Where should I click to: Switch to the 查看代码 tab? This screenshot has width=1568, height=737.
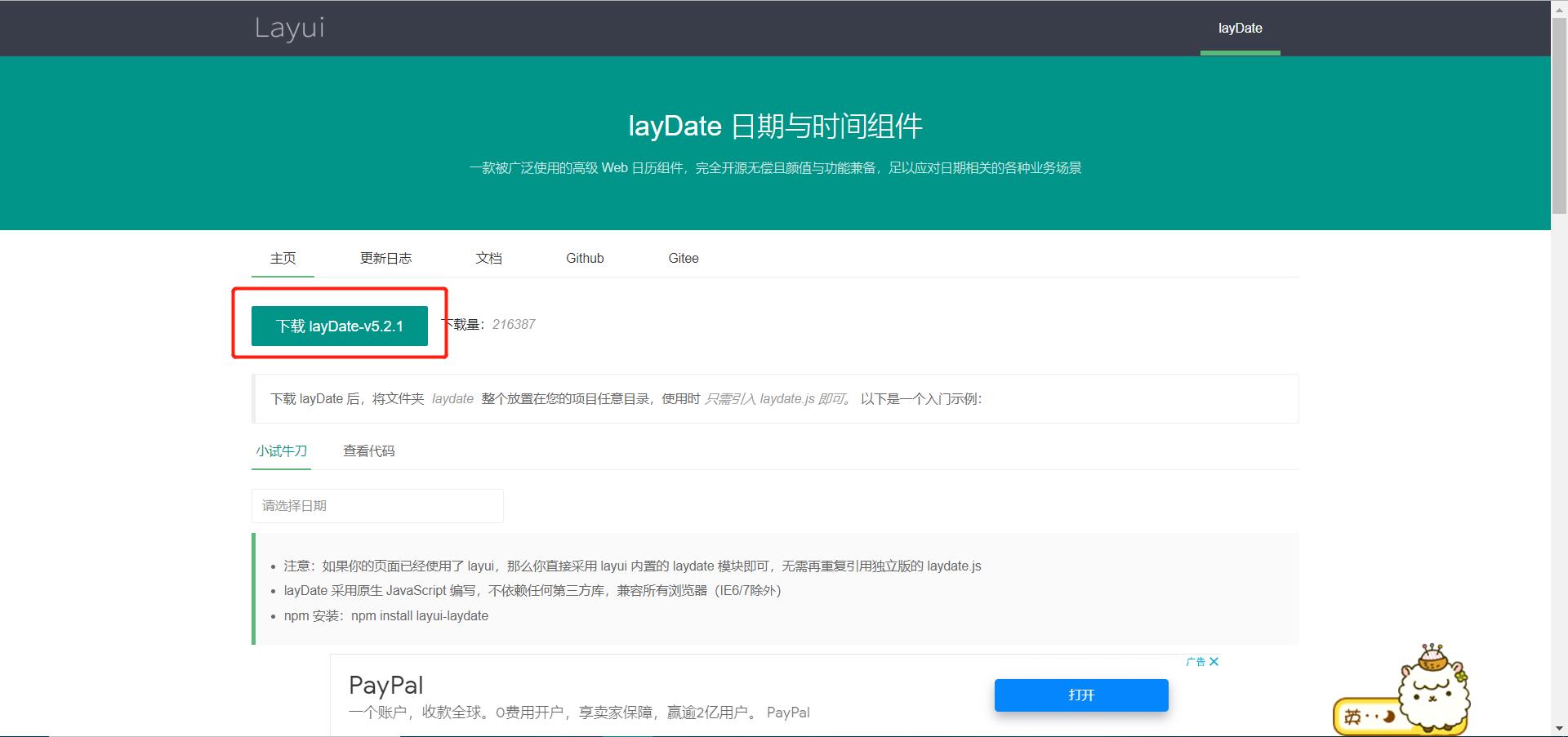368,451
